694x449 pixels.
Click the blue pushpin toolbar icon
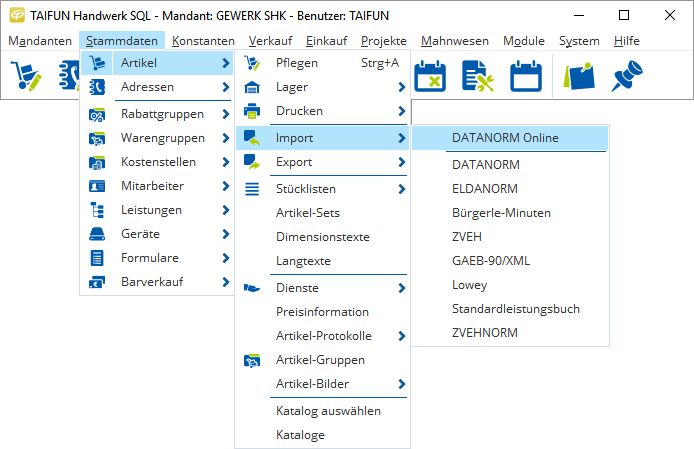pos(627,76)
